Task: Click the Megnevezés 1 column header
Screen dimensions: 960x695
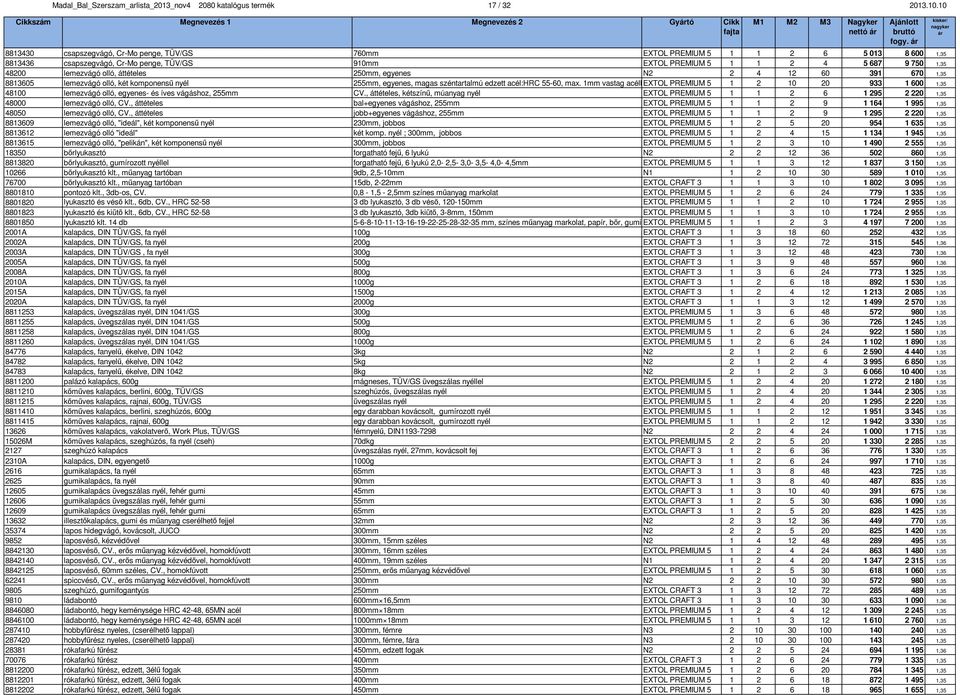Action: point(207,32)
